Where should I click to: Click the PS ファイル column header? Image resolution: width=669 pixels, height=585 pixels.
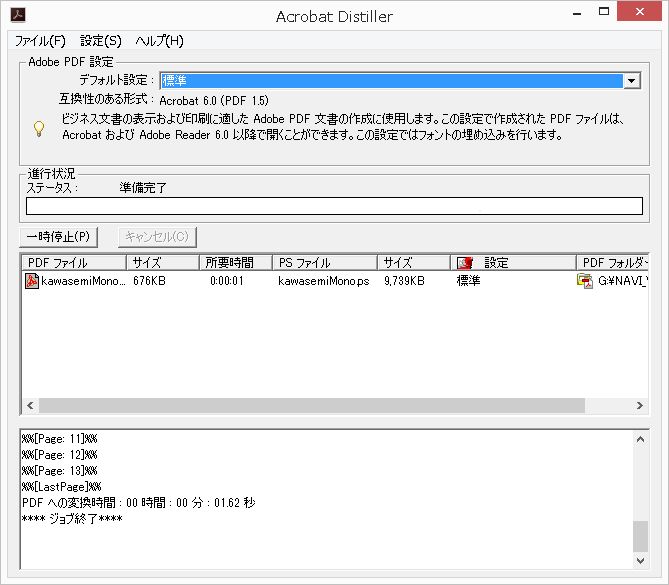click(325, 263)
